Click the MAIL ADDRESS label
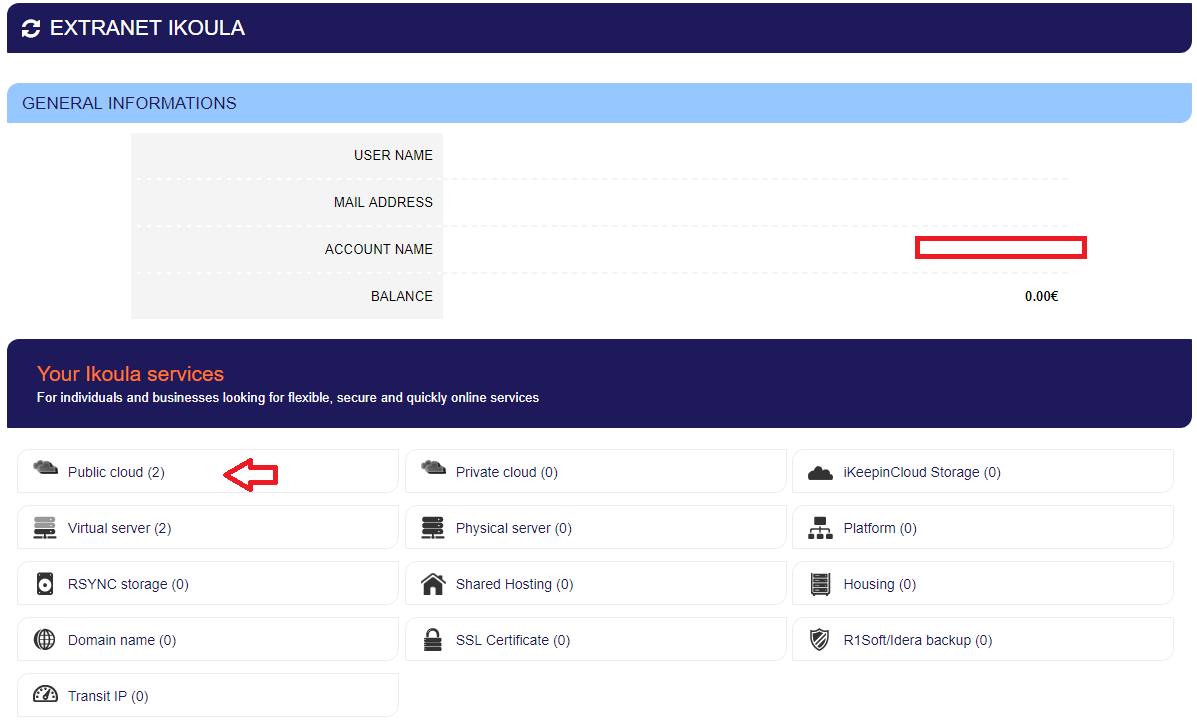1197x728 pixels. 383,202
